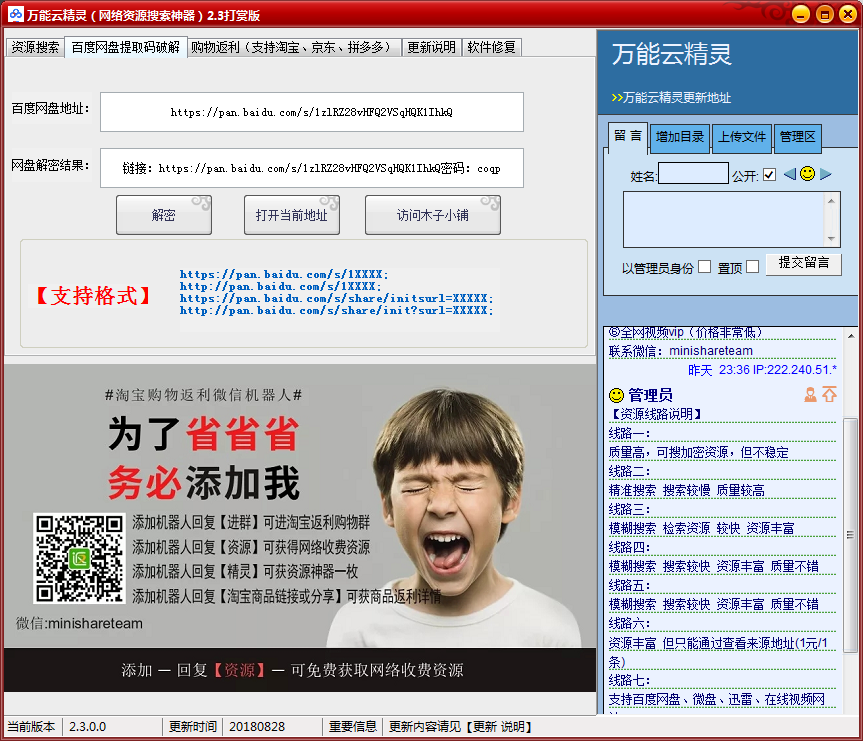Click version number 2.3.0.0 in status bar

[88, 727]
